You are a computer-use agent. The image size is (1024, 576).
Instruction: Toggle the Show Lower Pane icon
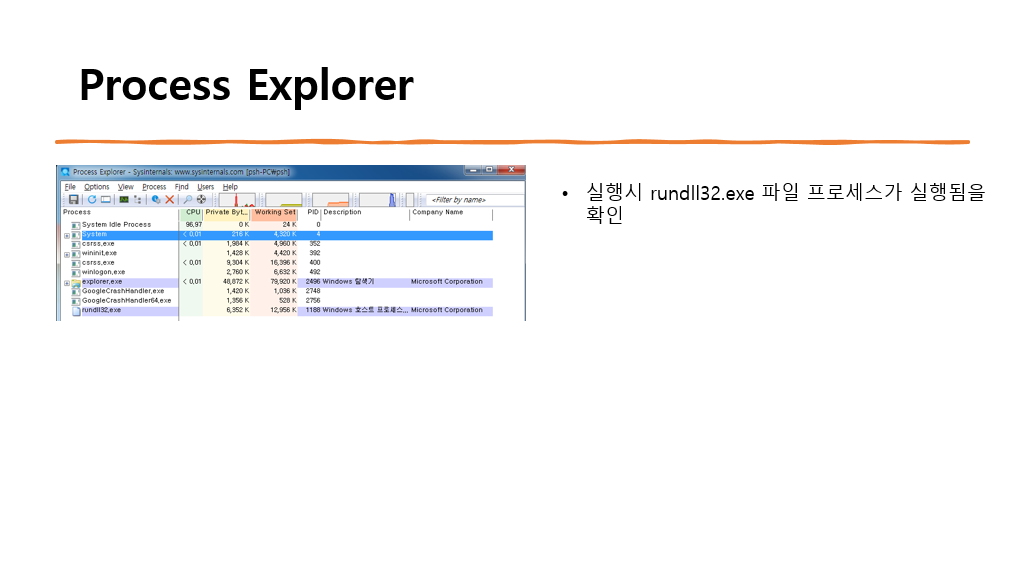[106, 199]
